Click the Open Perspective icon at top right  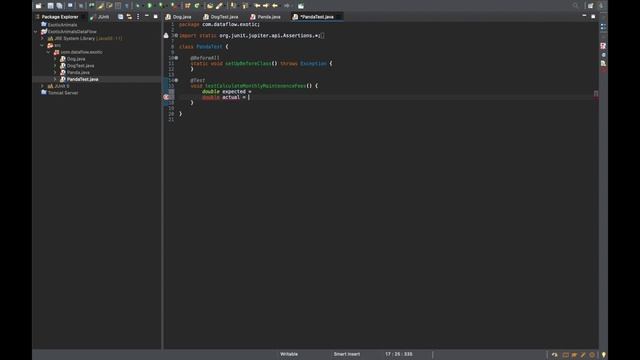590,6
